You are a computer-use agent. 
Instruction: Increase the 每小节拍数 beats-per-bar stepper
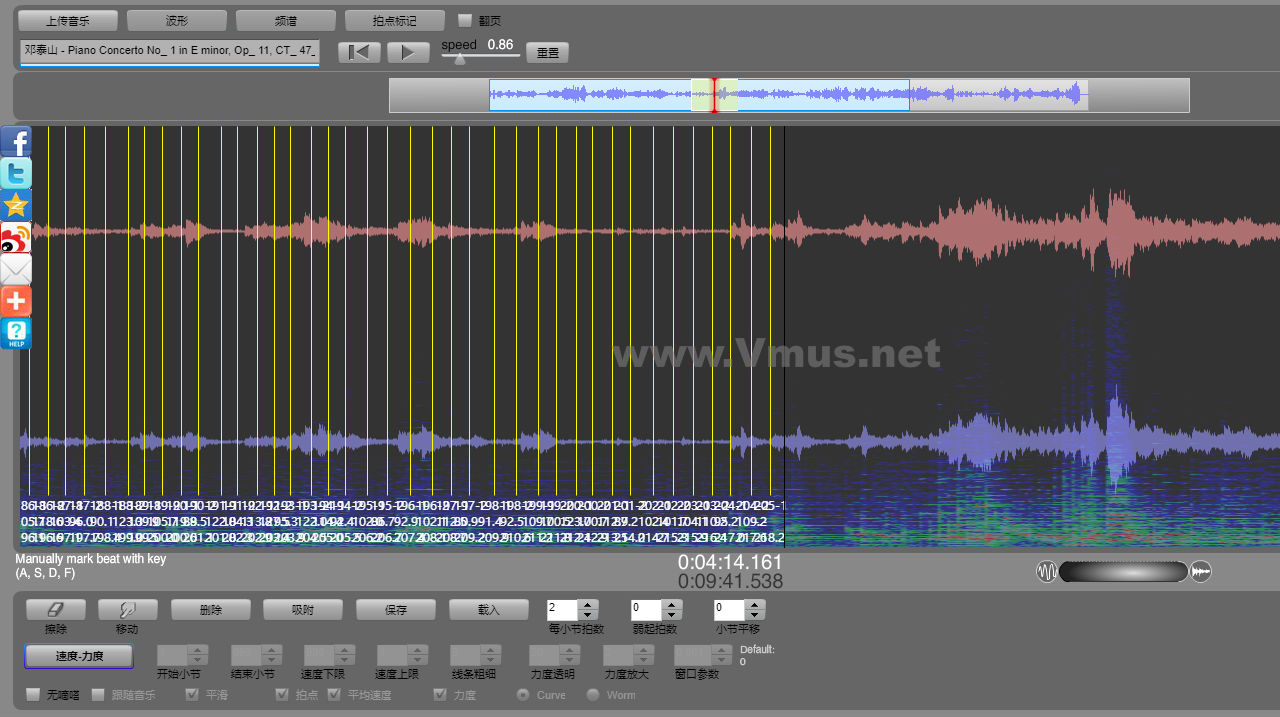point(588,605)
